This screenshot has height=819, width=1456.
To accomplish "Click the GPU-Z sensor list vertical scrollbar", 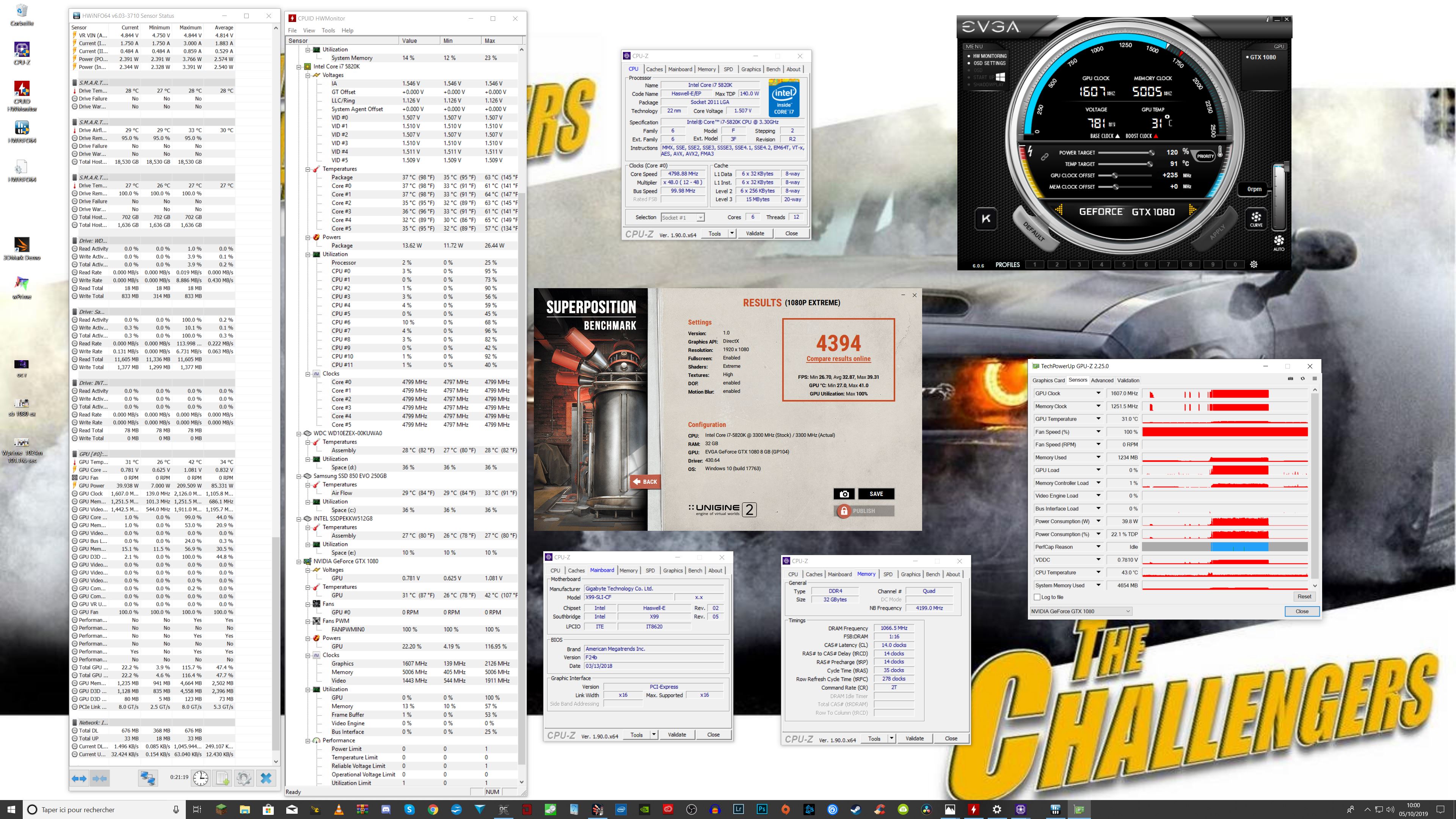I will click(x=1315, y=487).
